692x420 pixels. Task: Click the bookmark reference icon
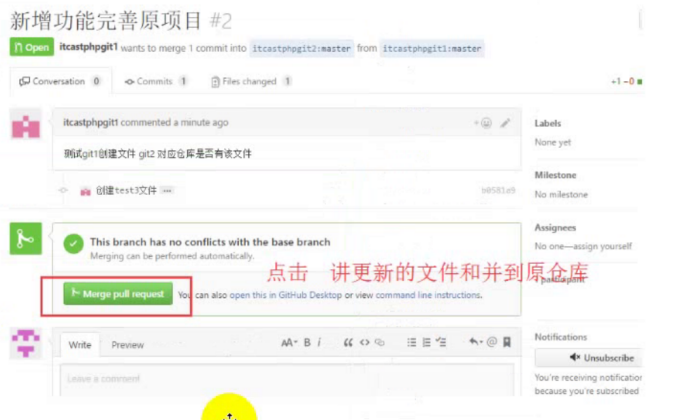[507, 342]
